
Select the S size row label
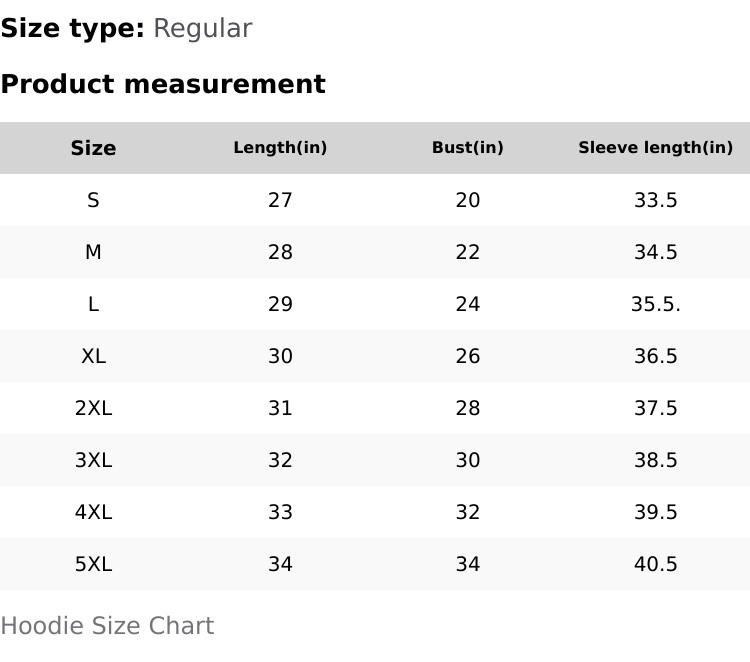tap(93, 200)
